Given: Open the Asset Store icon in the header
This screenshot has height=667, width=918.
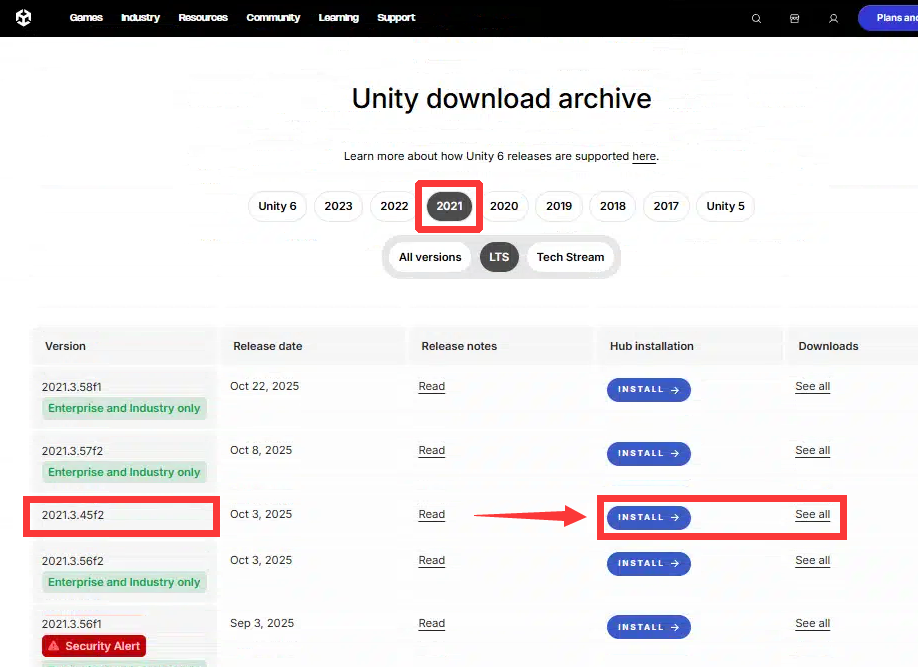Looking at the screenshot, I should (x=794, y=18).
